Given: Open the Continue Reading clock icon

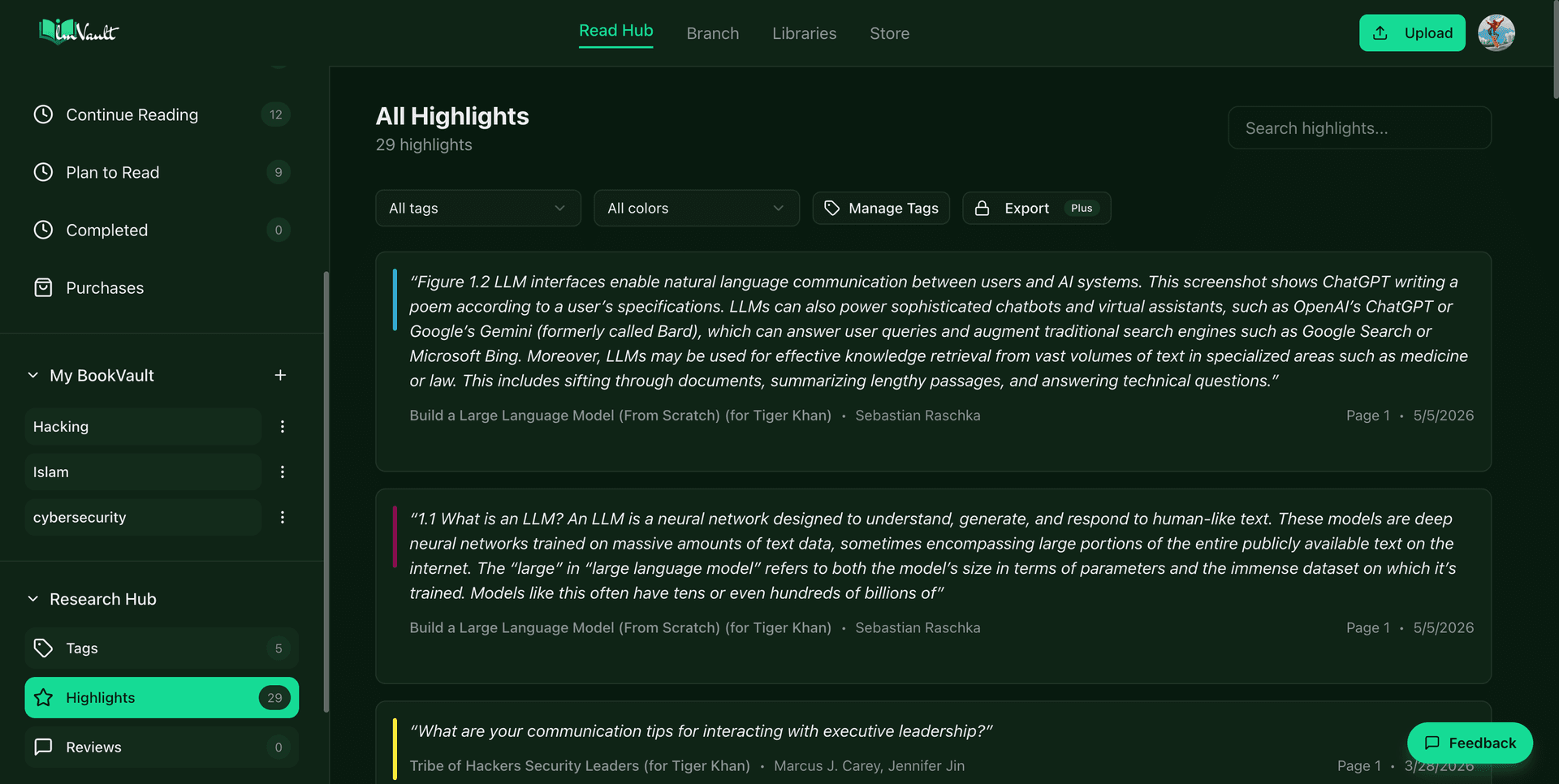Looking at the screenshot, I should pos(43,114).
